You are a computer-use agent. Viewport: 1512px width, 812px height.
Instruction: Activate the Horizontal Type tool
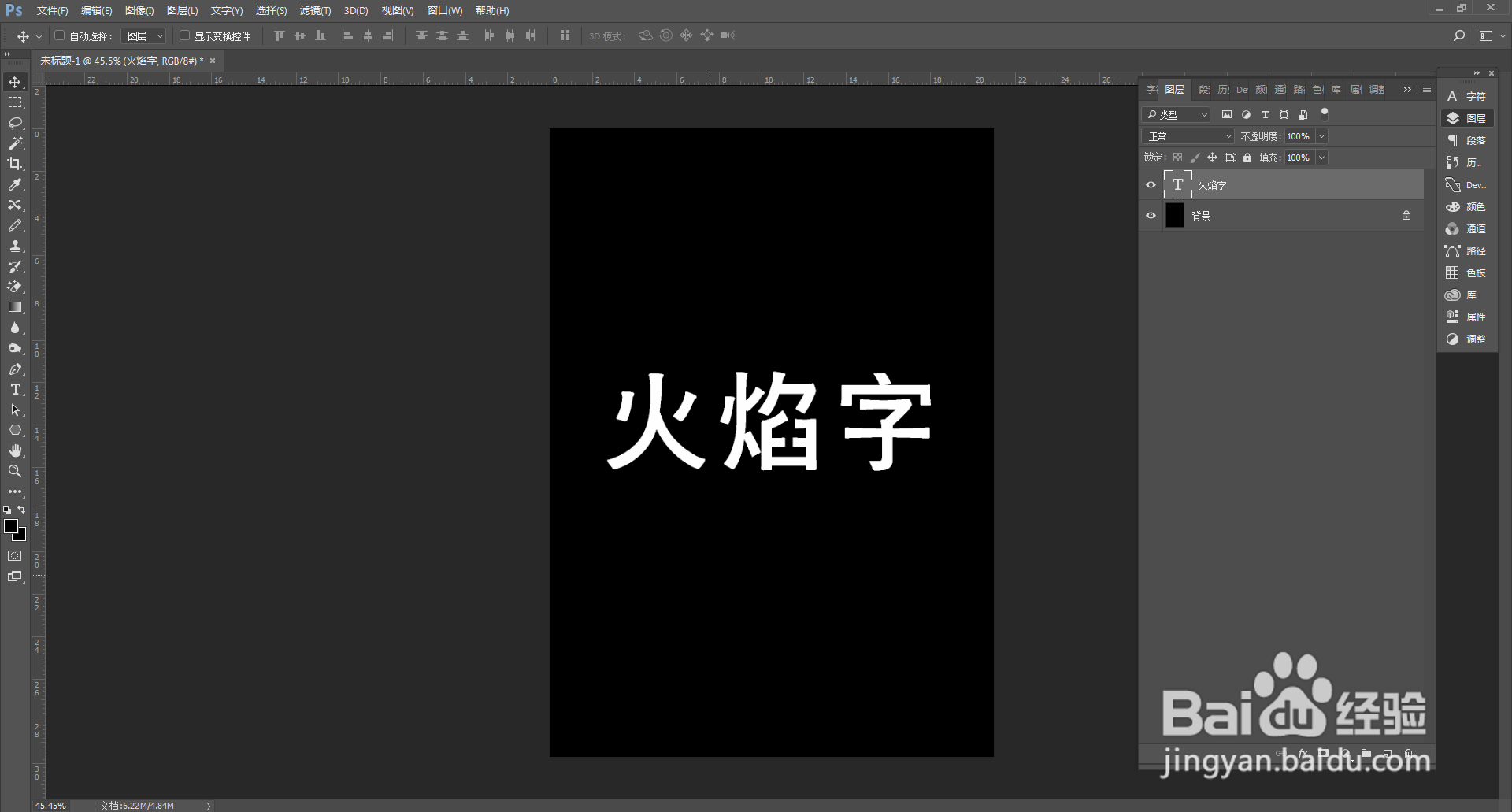[x=15, y=389]
